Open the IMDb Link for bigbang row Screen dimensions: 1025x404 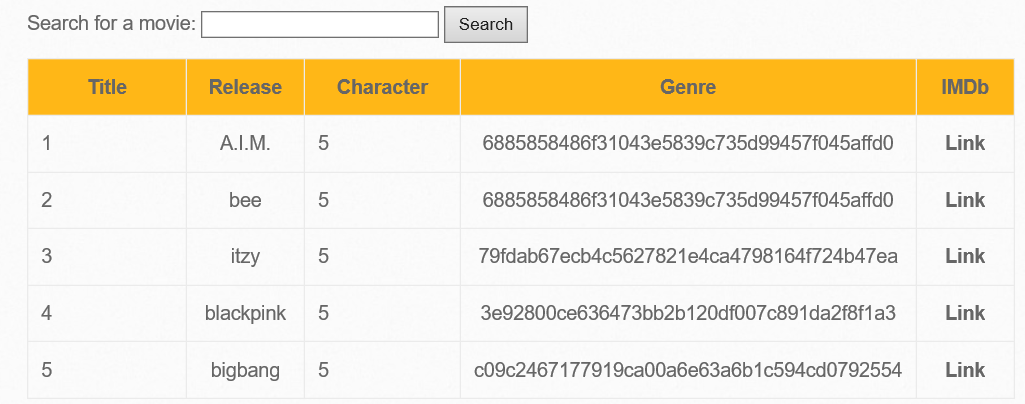pyautogui.click(x=965, y=370)
